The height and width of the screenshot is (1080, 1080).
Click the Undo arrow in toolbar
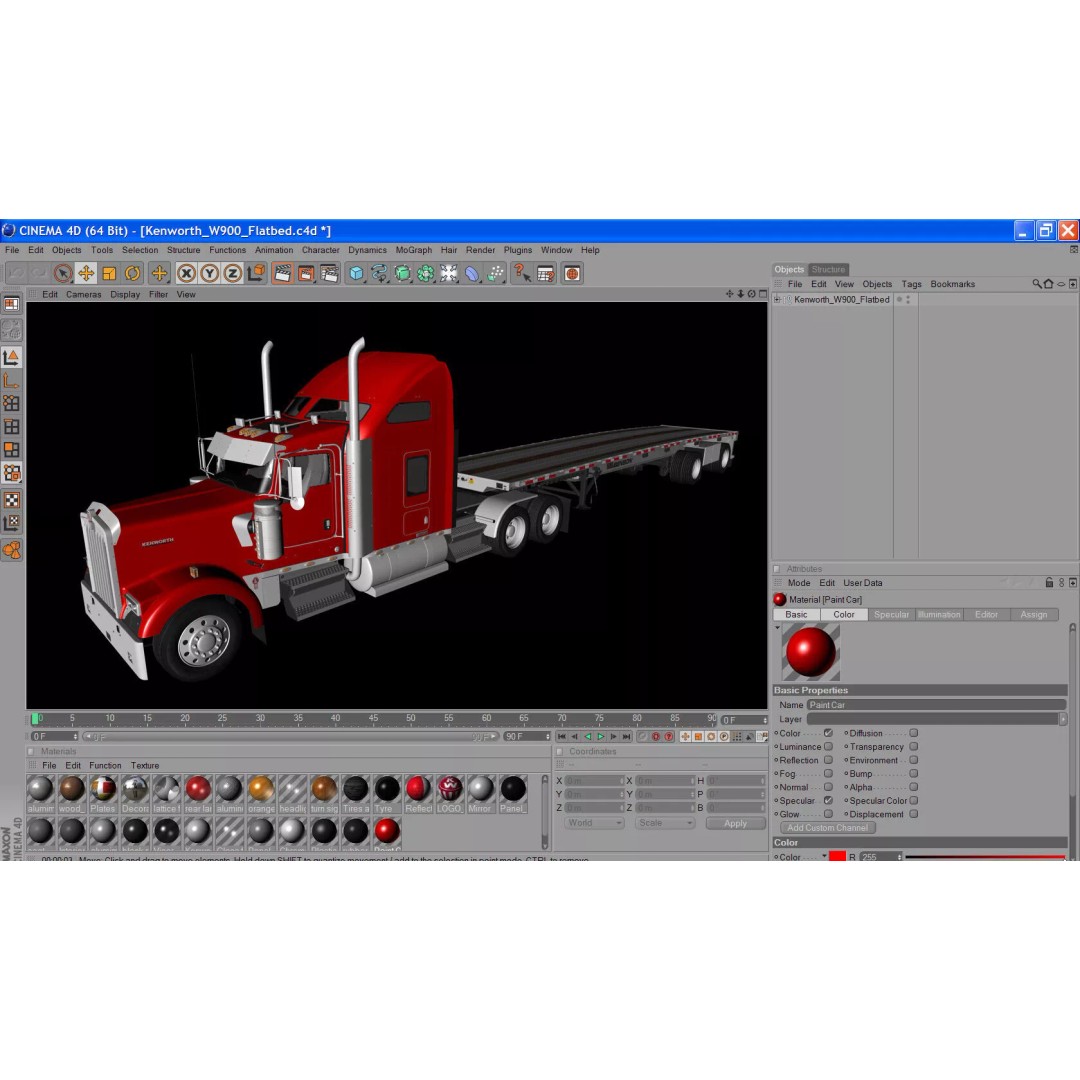point(16,273)
